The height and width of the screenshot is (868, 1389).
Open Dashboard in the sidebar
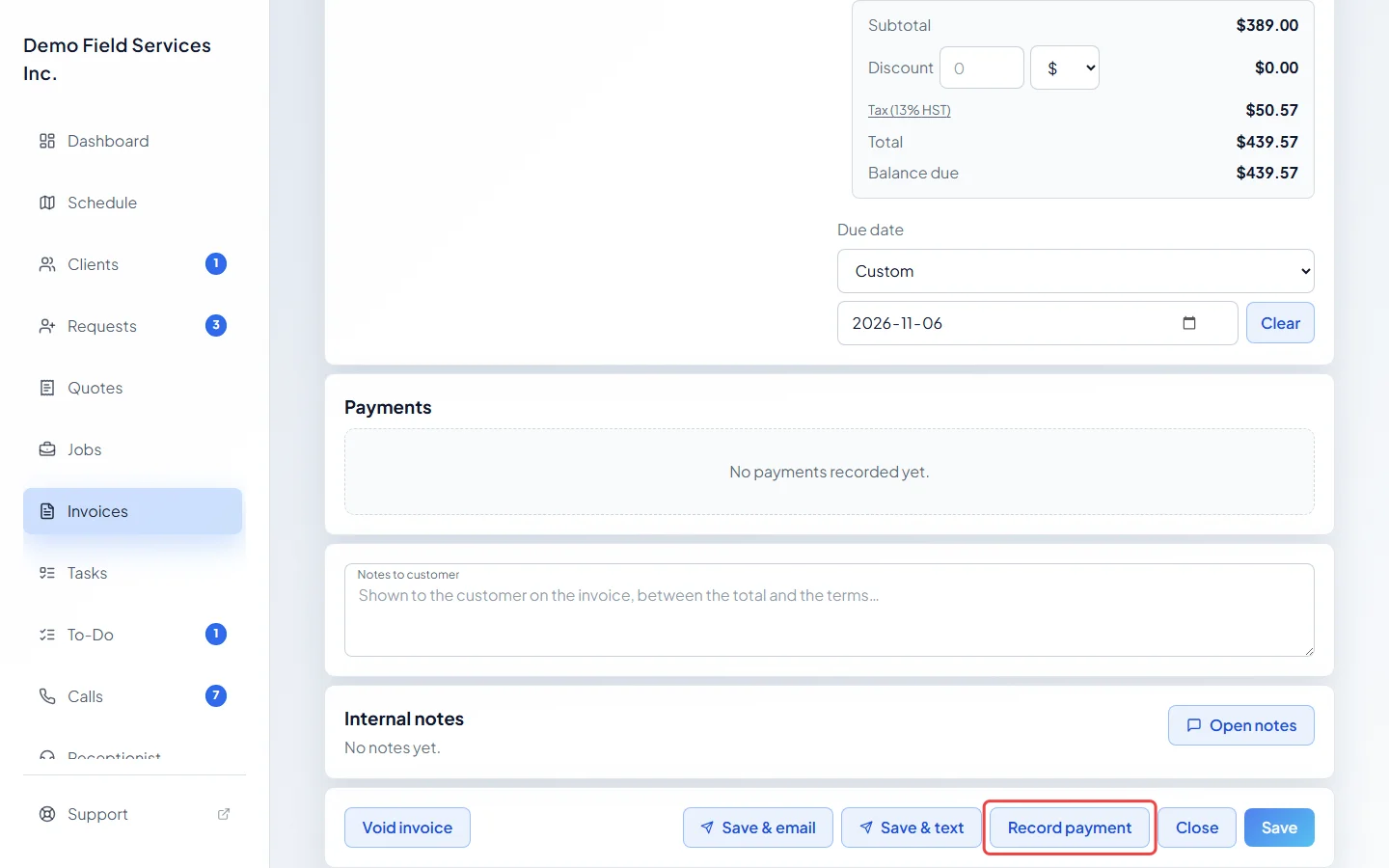pyautogui.click(x=133, y=141)
